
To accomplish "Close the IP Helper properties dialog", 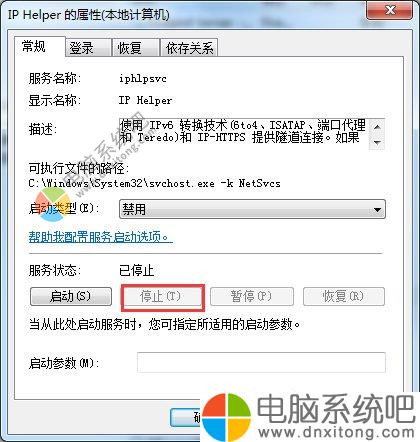I will click(390, 10).
